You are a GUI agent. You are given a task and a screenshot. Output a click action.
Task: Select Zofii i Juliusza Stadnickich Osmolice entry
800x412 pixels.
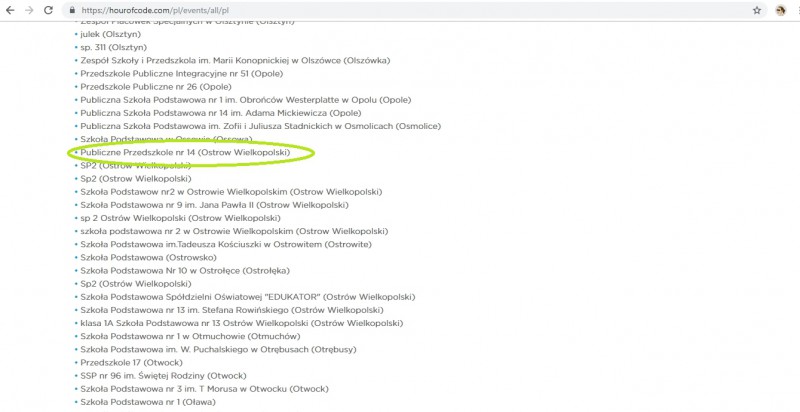[x=260, y=126]
